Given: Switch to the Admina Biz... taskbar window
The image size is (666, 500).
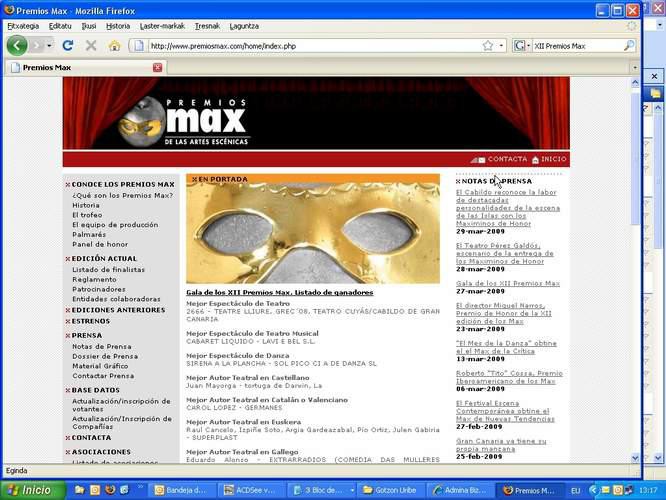Looking at the screenshot, I should pyautogui.click(x=460, y=490).
